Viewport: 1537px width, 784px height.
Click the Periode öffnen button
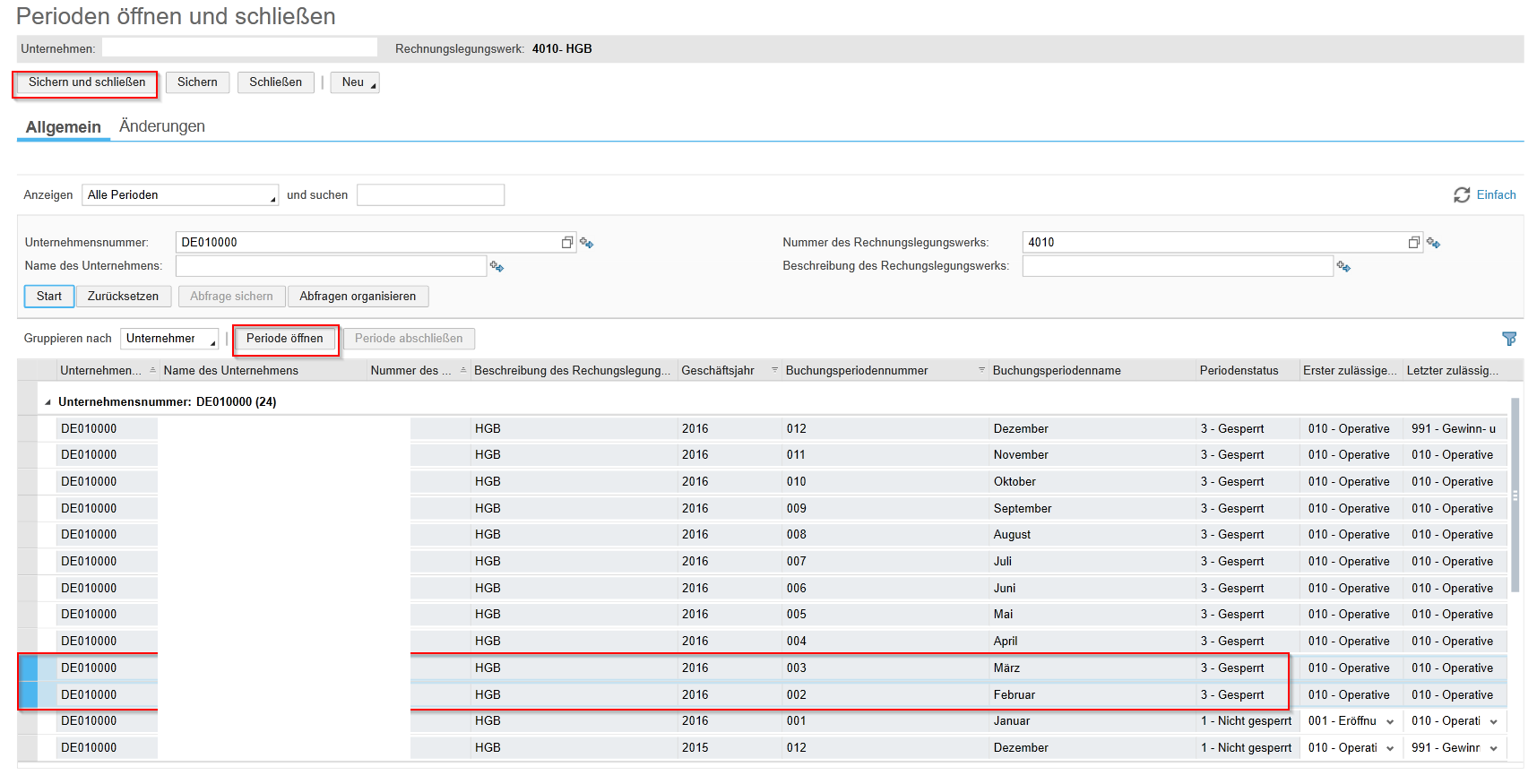pyautogui.click(x=285, y=339)
